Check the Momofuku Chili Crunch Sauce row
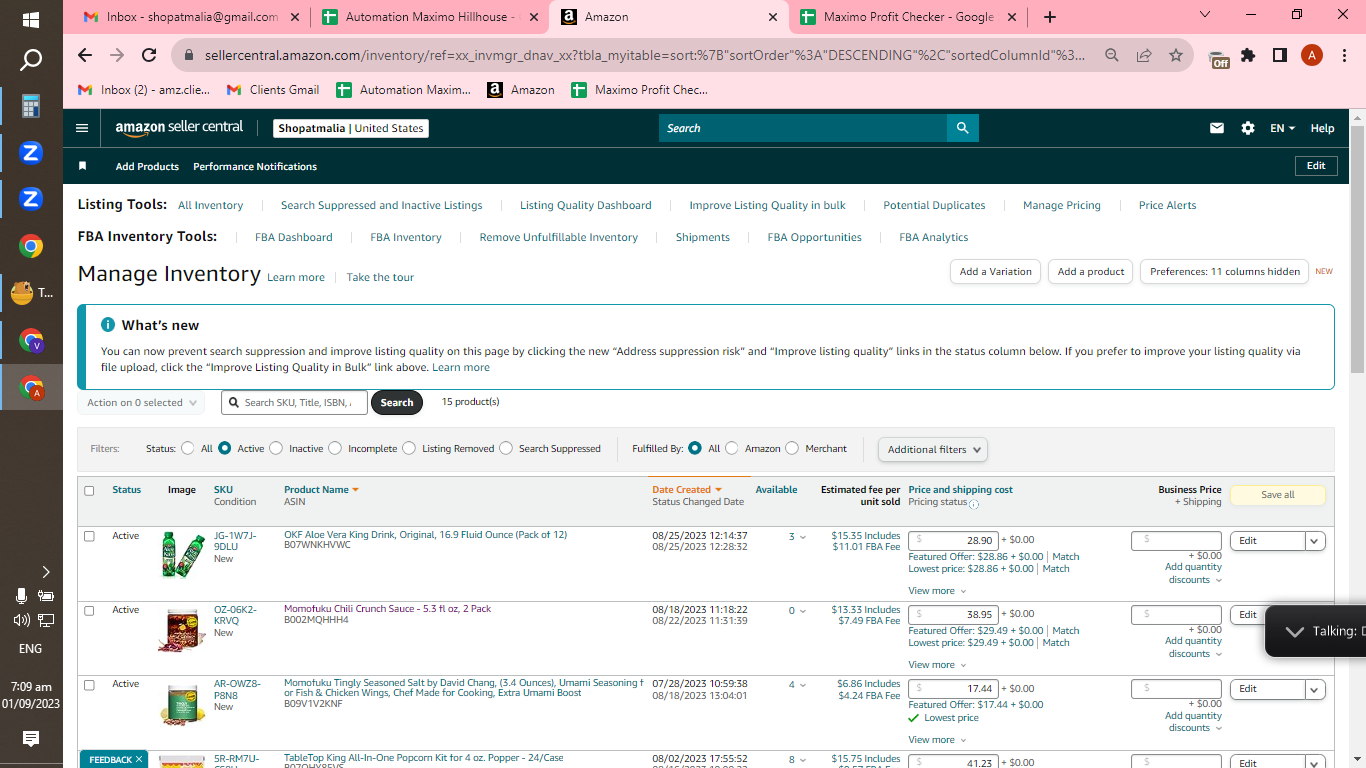Image resolution: width=1366 pixels, height=768 pixels. click(x=89, y=610)
